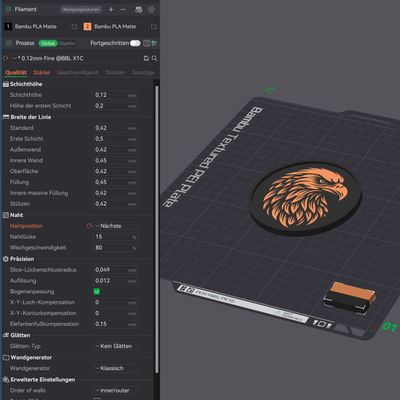Switch Prozess scope to Global
The height and width of the screenshot is (400, 400).
(48, 43)
